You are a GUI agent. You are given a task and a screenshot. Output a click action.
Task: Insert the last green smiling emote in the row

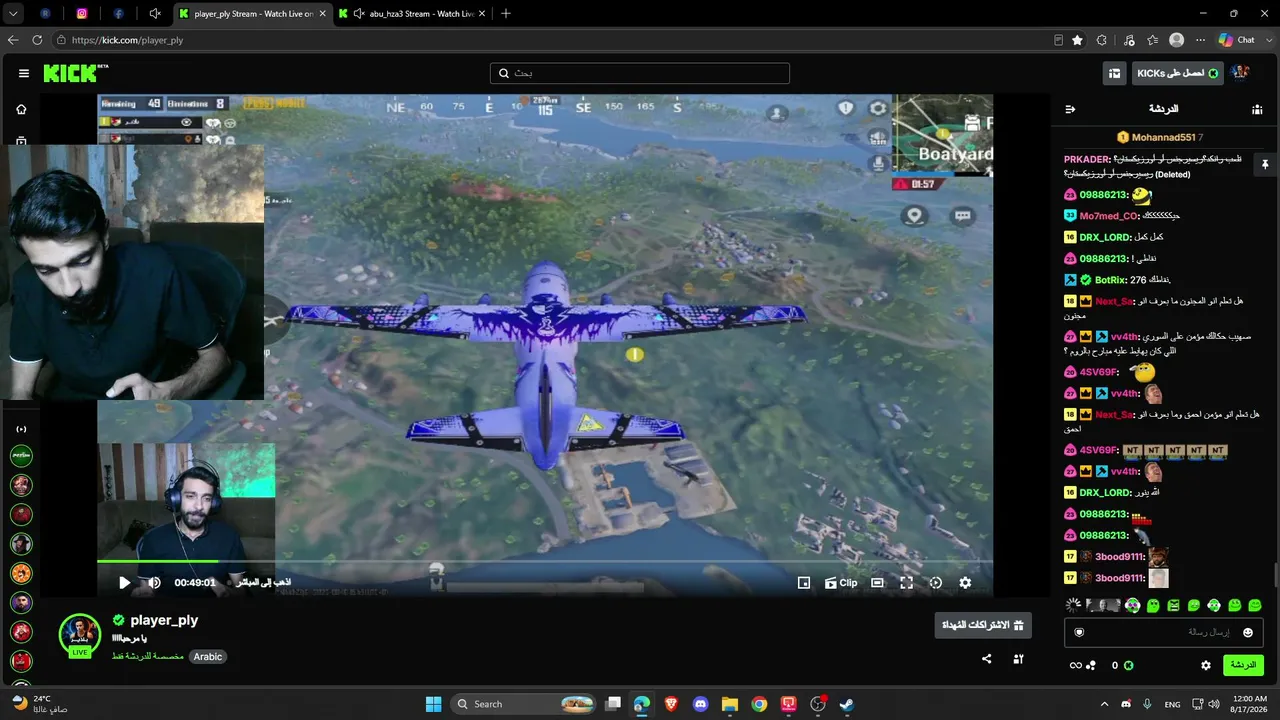coord(1255,605)
